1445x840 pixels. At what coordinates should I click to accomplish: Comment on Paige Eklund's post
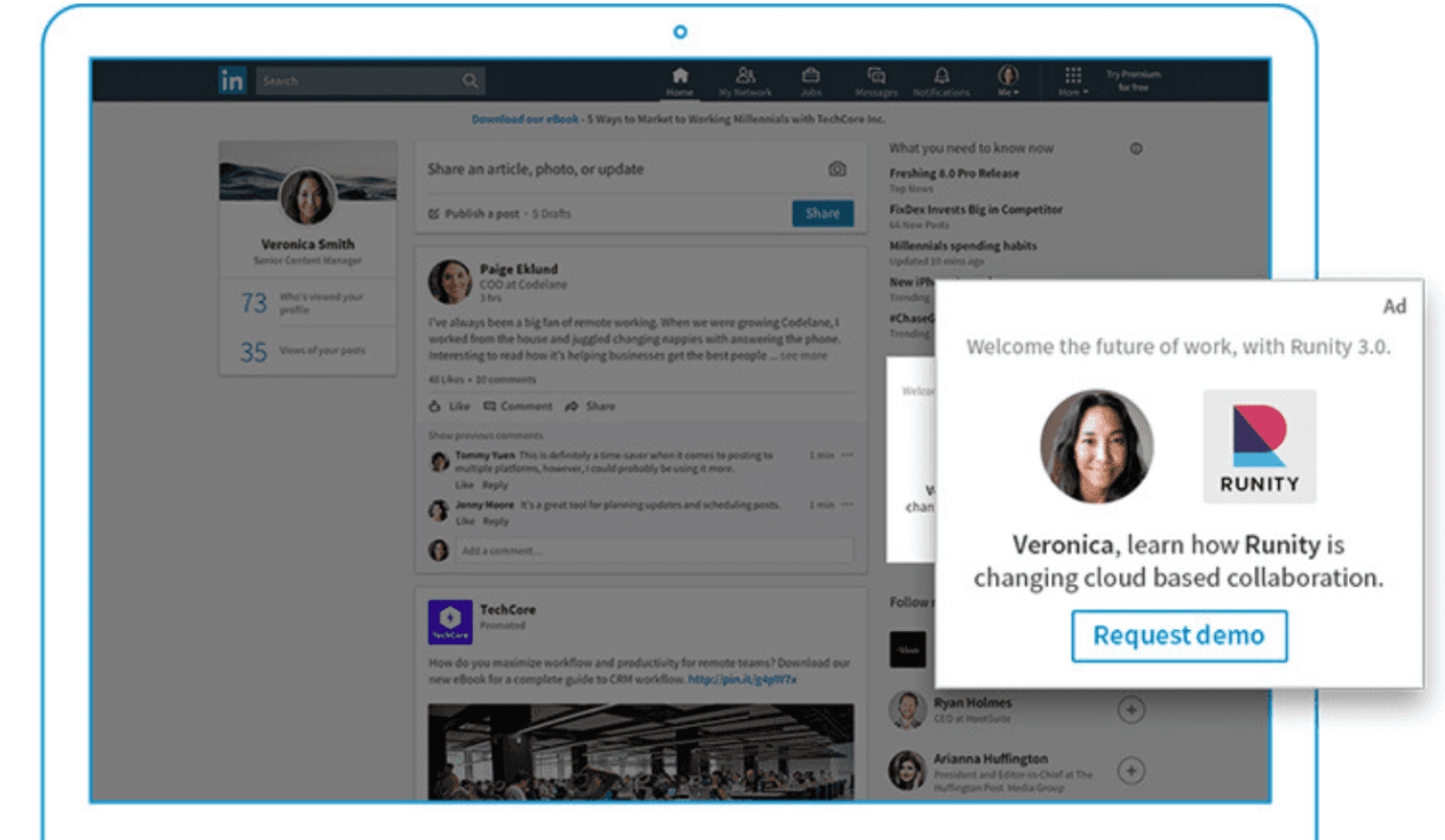pos(518,406)
